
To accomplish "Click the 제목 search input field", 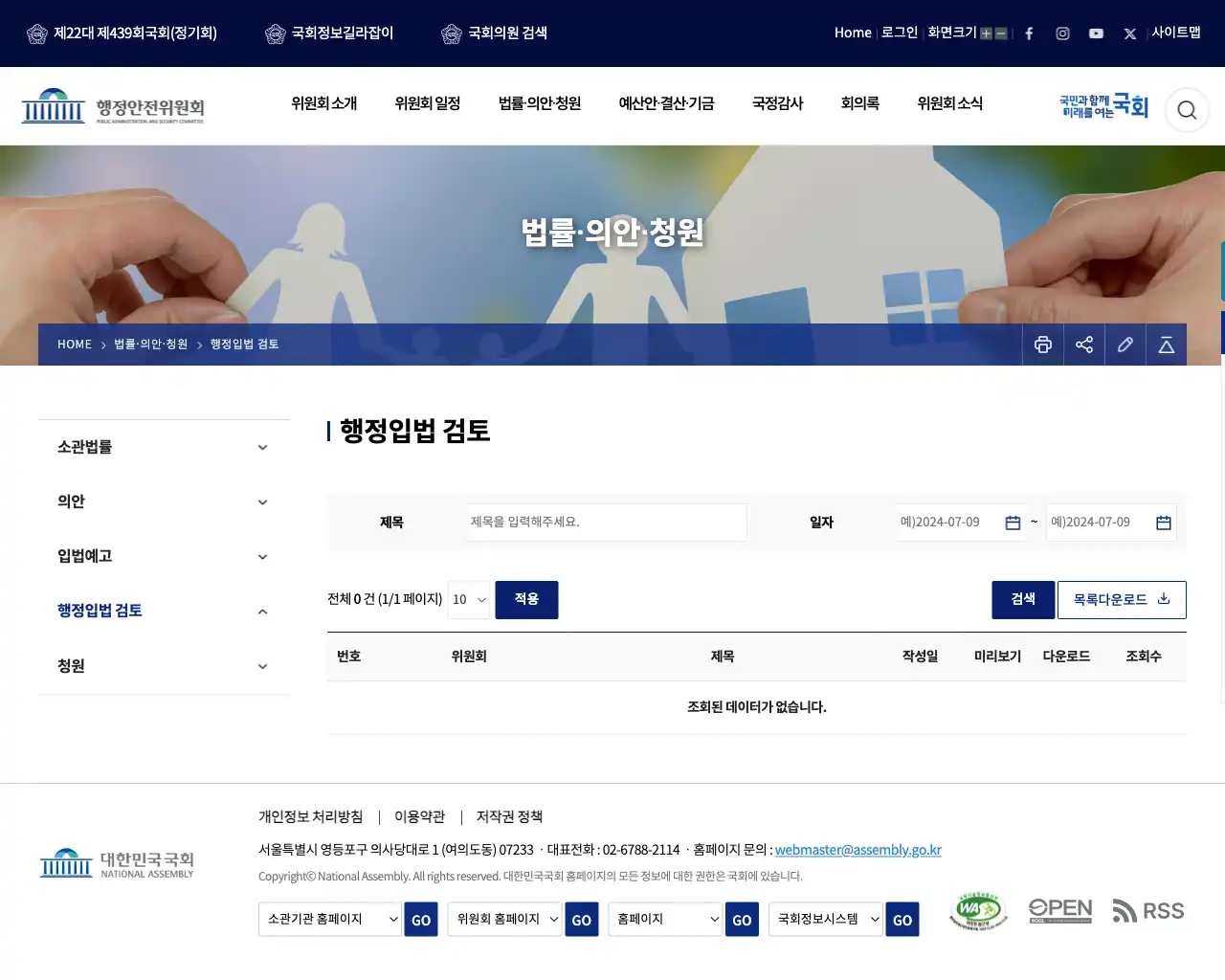I will 607,523.
